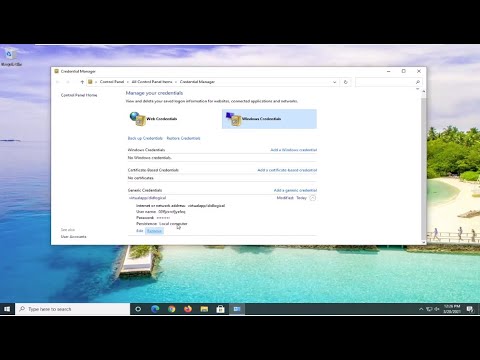This screenshot has width=480, height=360.
Task: Open Cortana from the taskbar
Action: coord(138,309)
